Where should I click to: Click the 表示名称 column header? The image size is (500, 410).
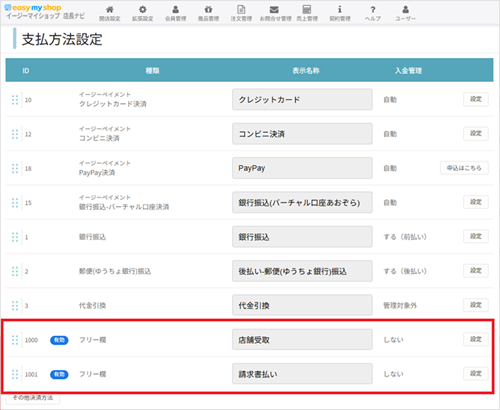(x=306, y=71)
